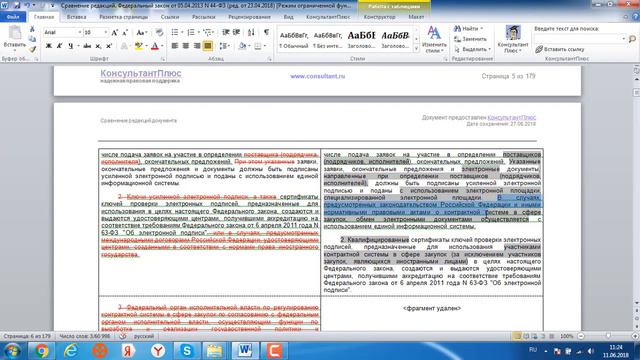
Task: Click the search magnifier icon
Action: click(632, 39)
